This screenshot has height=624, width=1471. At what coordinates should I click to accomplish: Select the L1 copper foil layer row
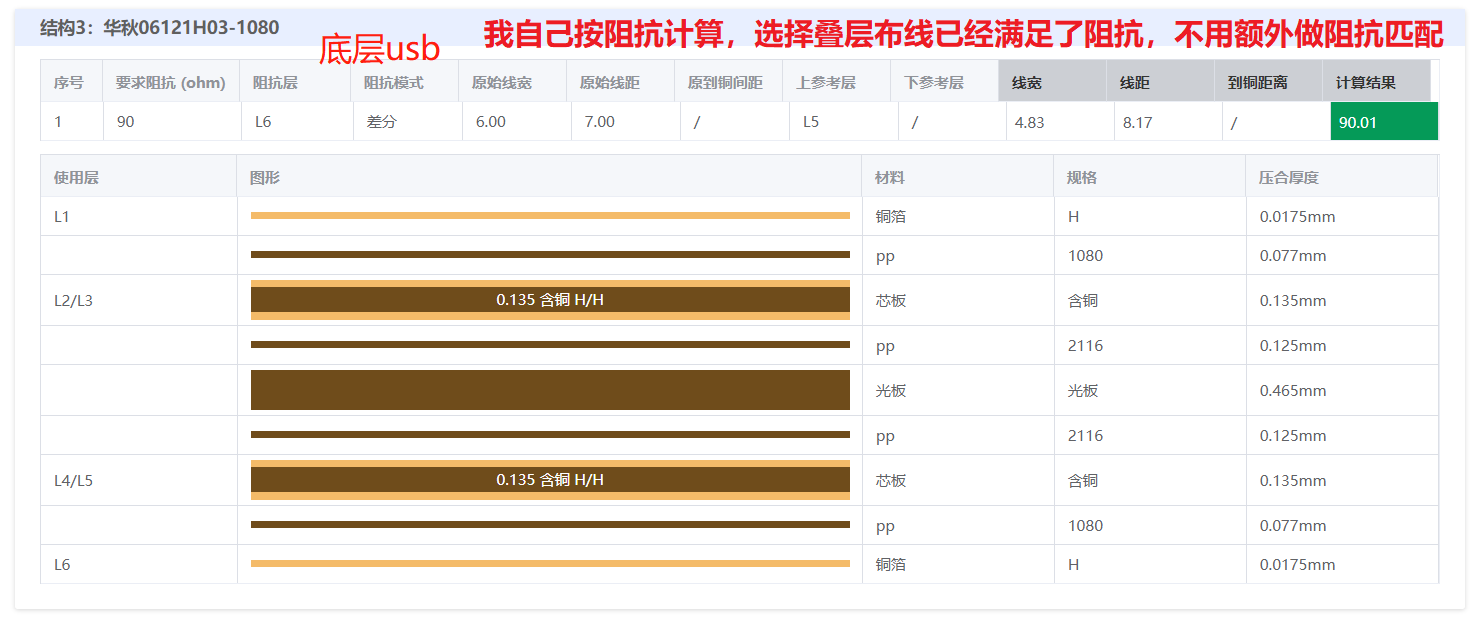(60, 216)
